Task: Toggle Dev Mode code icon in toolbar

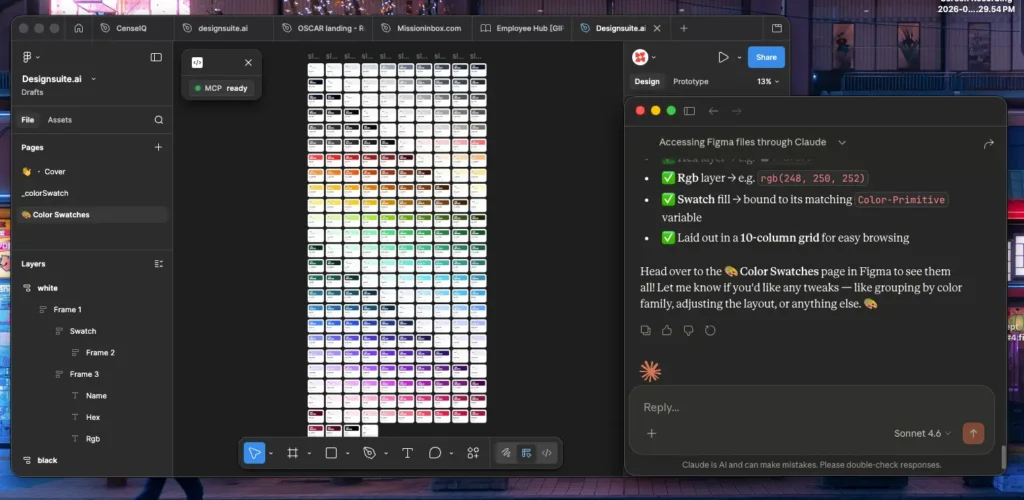Action: (x=546, y=453)
